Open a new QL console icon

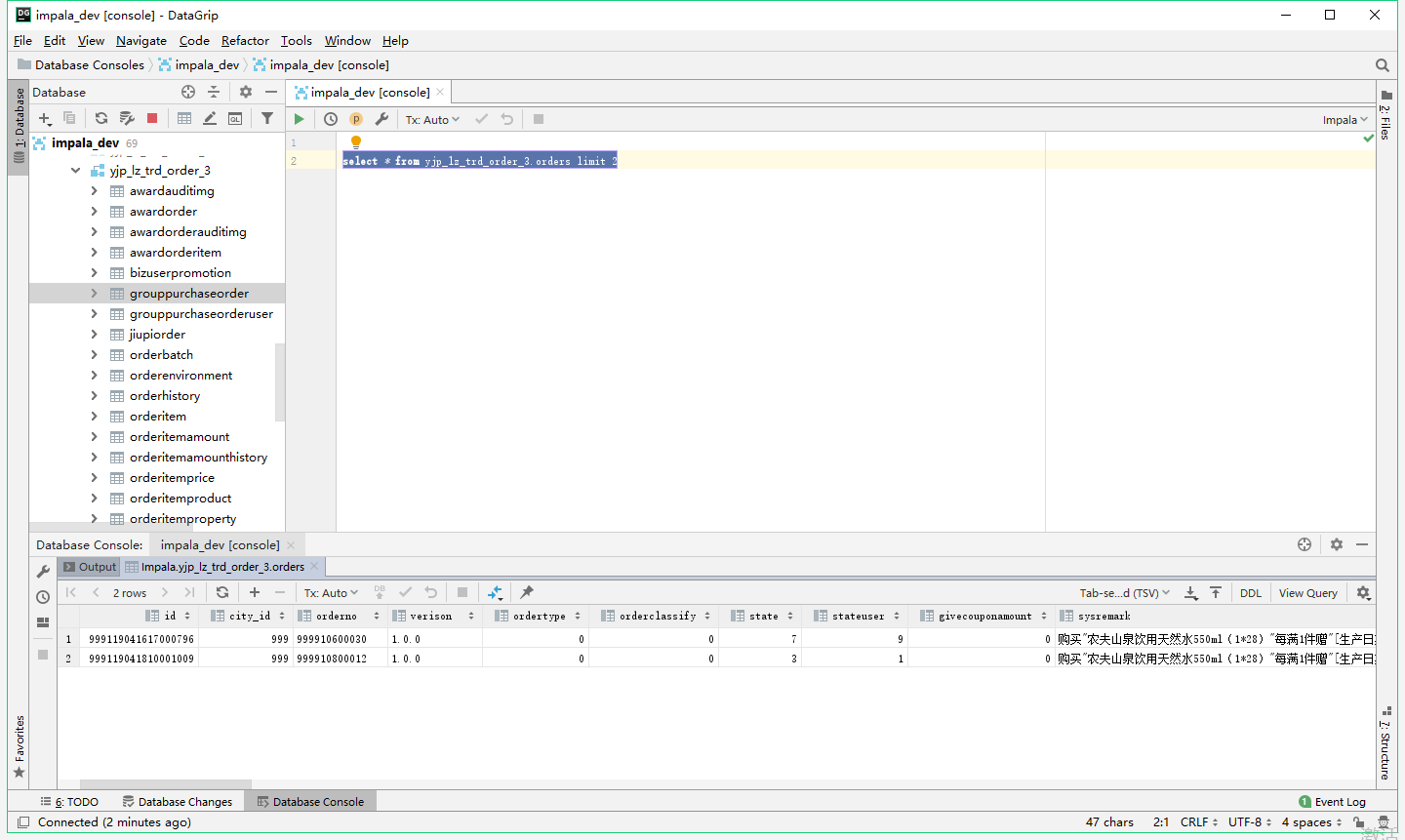[234, 118]
